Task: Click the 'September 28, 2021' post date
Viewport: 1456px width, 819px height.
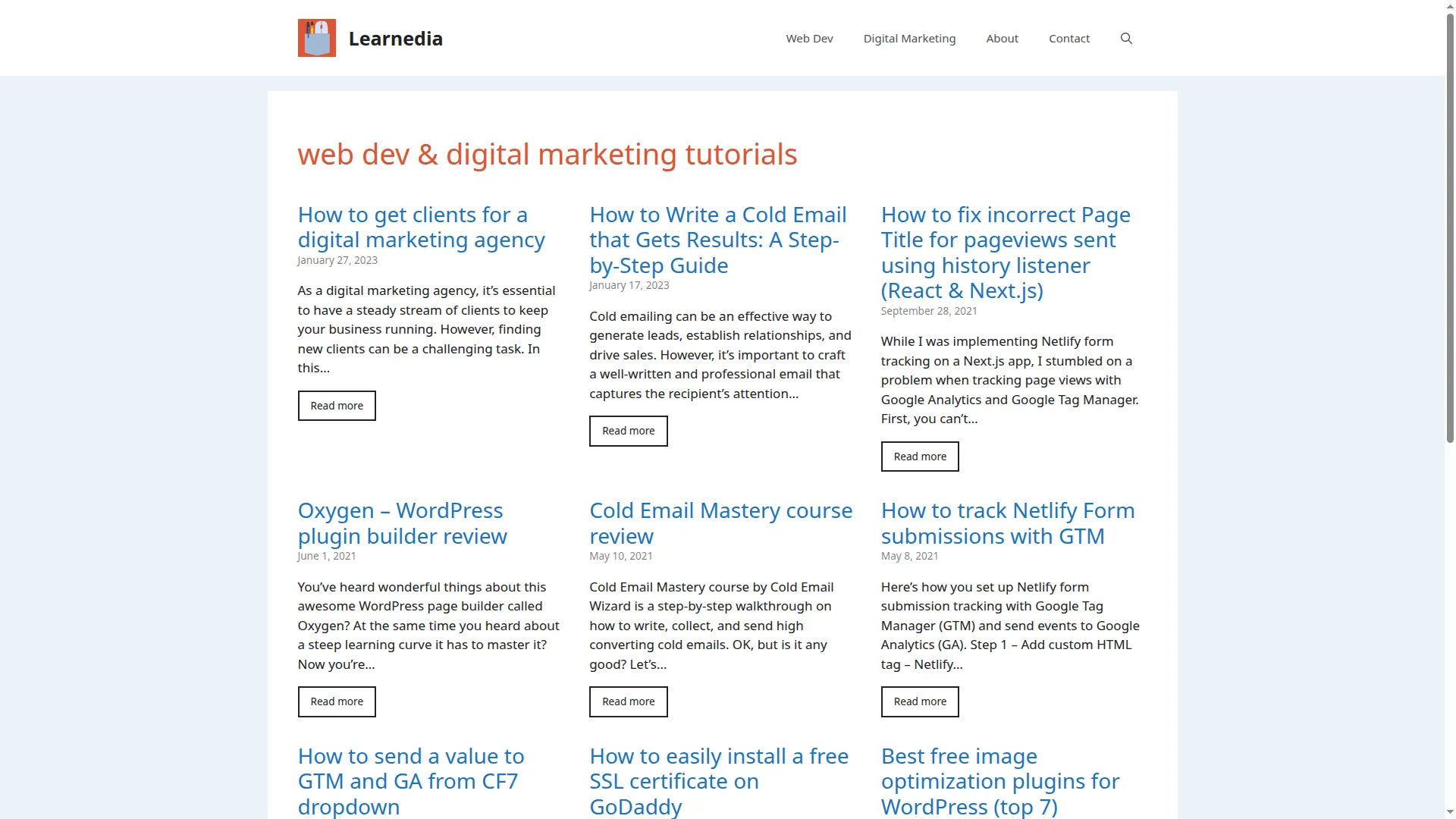Action: coord(929,311)
